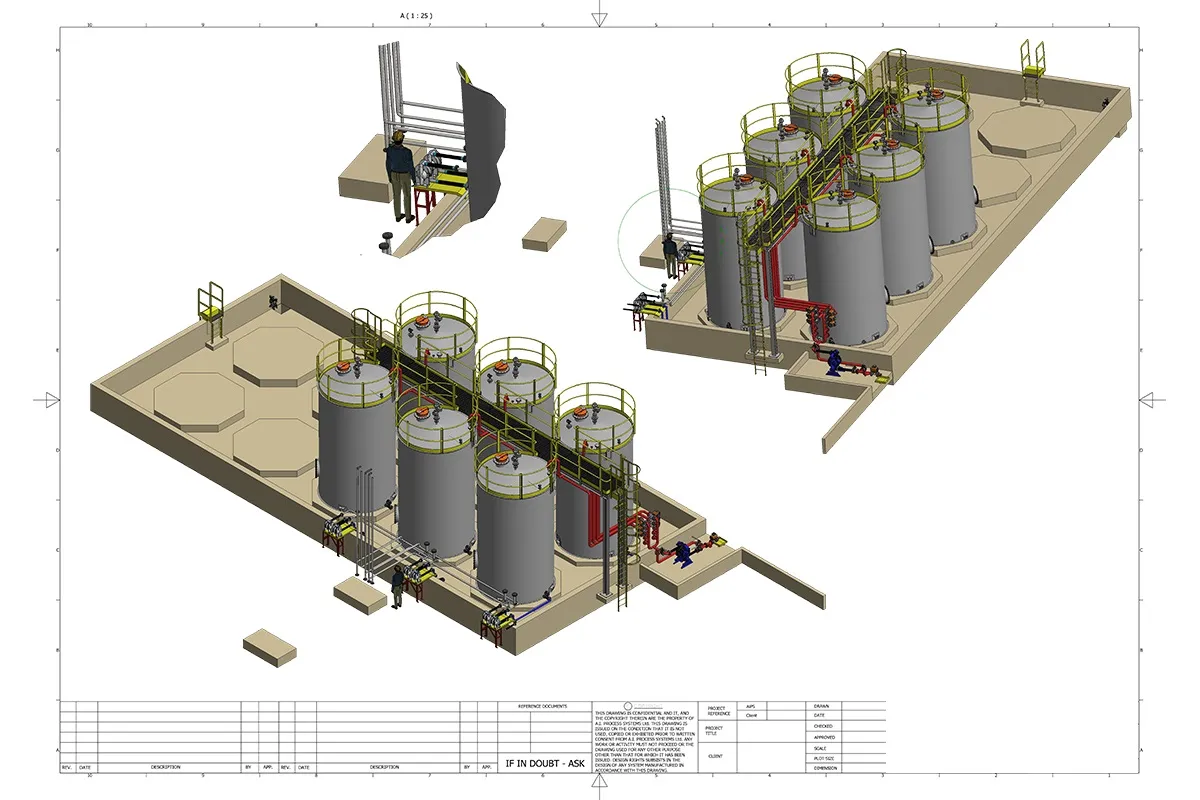This screenshot has height=800, width=1200.
Task: Click the CLIENT field in title block
Action: [714, 757]
